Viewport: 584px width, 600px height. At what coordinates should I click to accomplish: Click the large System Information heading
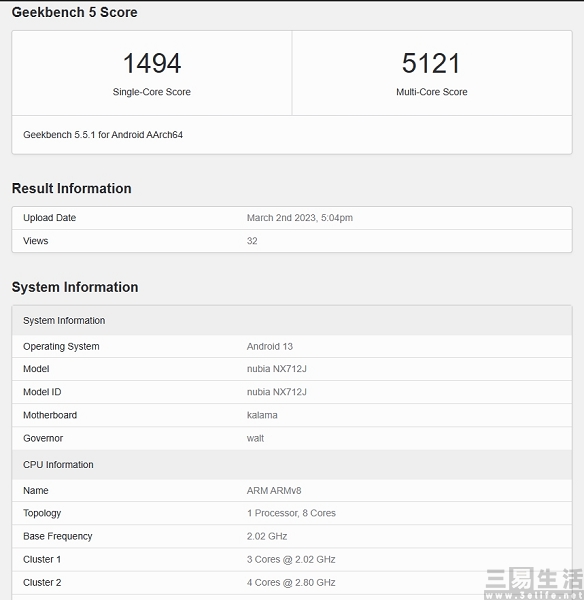tap(75, 287)
